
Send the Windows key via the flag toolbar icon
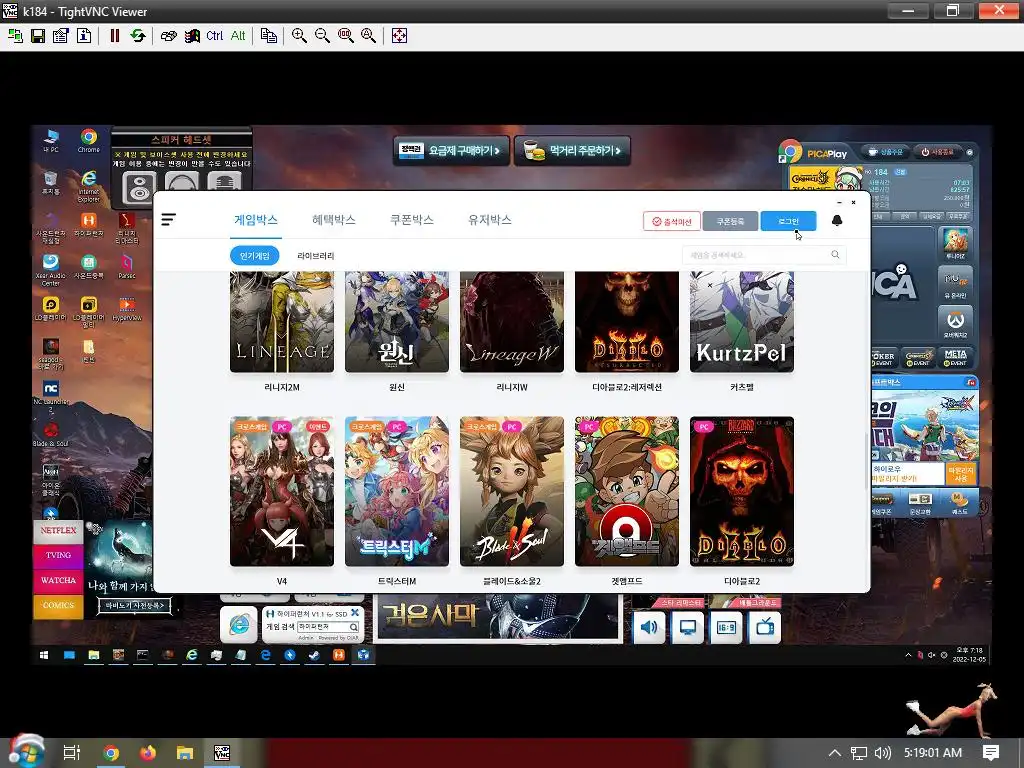[x=192, y=36]
